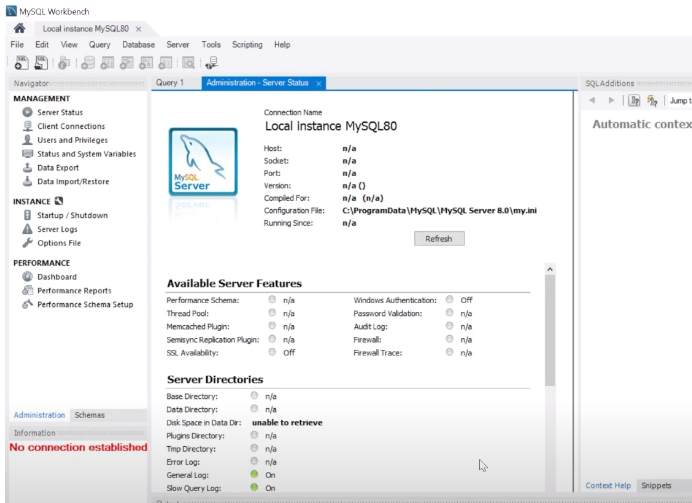Click Create stored procedure toolbar icon
The height and width of the screenshot is (503, 692).
point(146,63)
